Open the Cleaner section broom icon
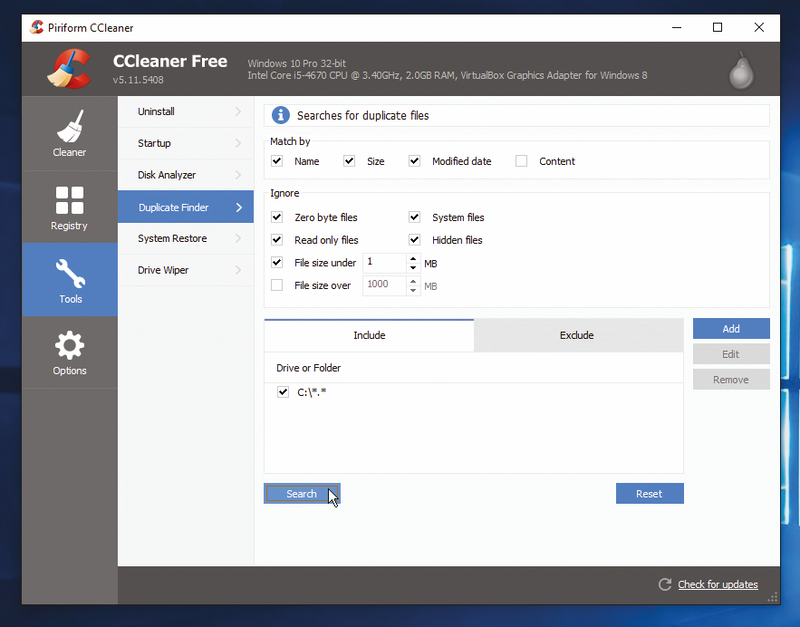Screen dimensions: 800x627 [x=69, y=126]
